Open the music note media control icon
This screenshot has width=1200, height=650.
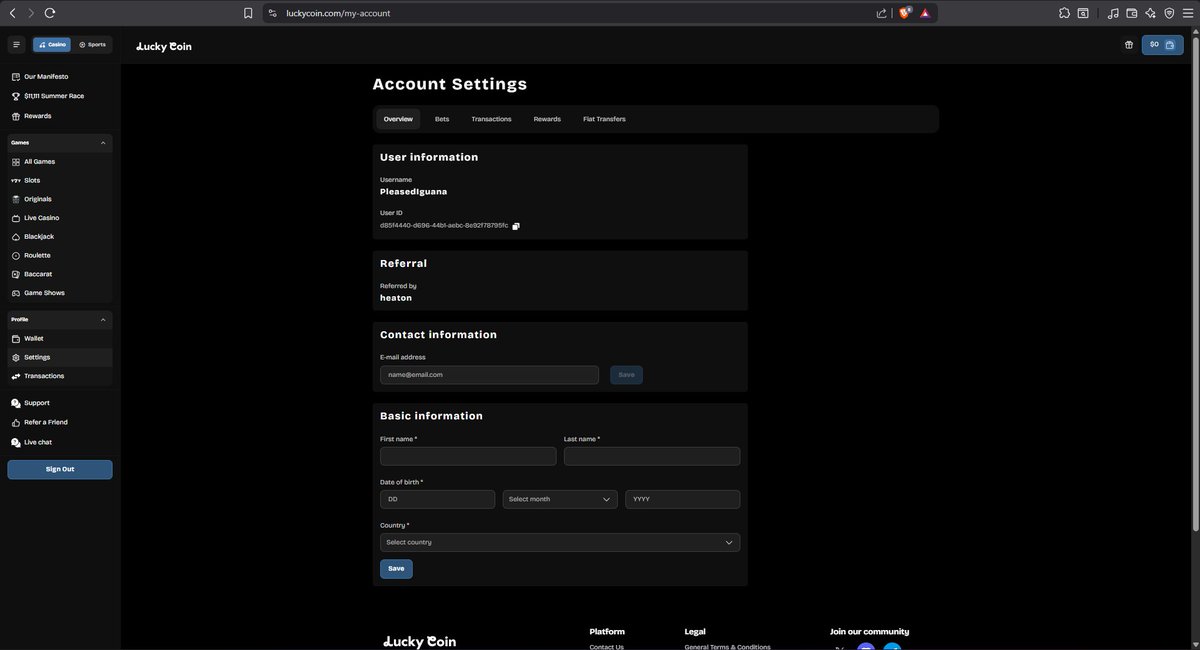(x=1113, y=13)
